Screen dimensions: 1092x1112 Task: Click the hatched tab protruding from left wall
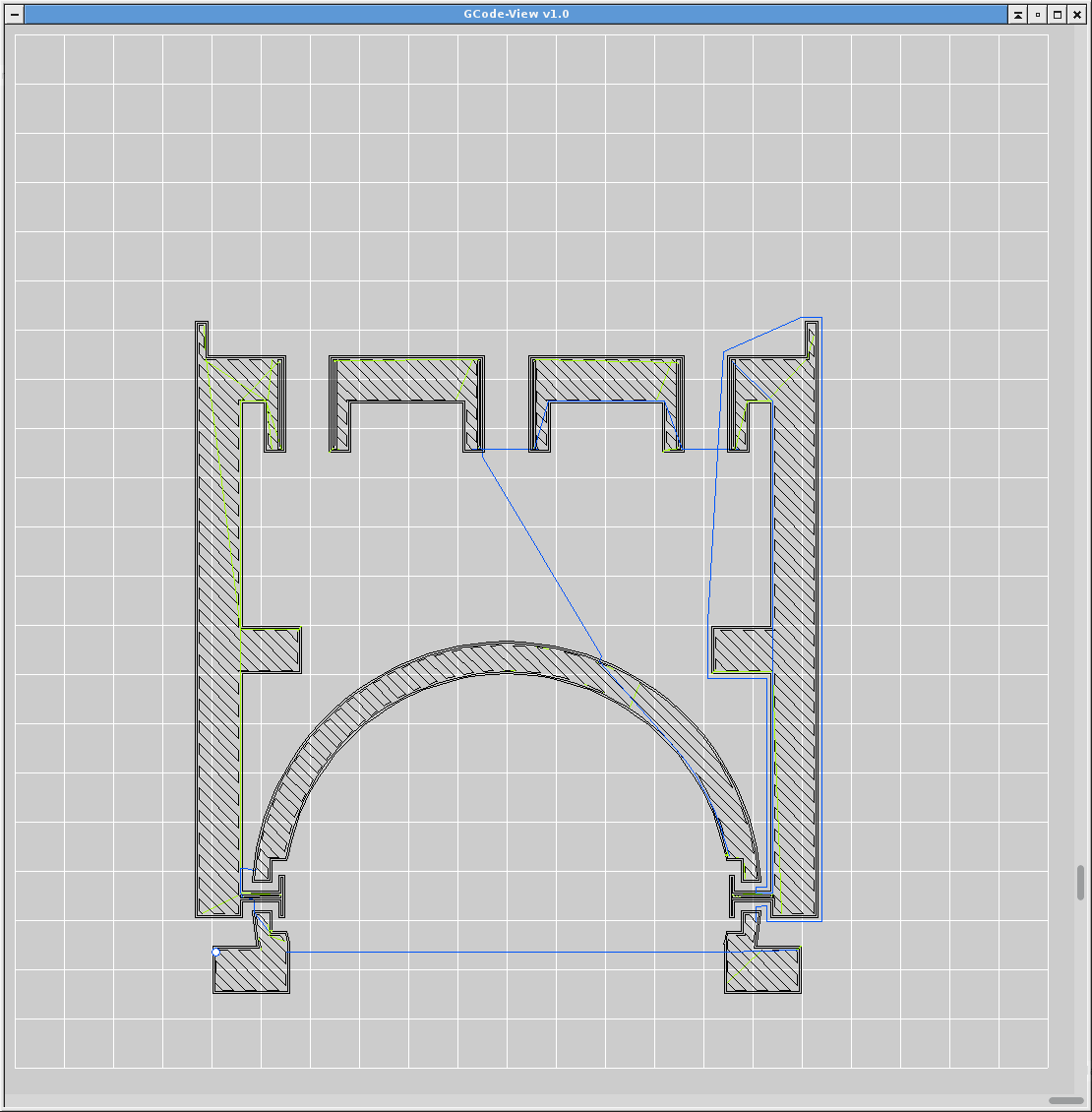pyautogui.click(x=272, y=649)
